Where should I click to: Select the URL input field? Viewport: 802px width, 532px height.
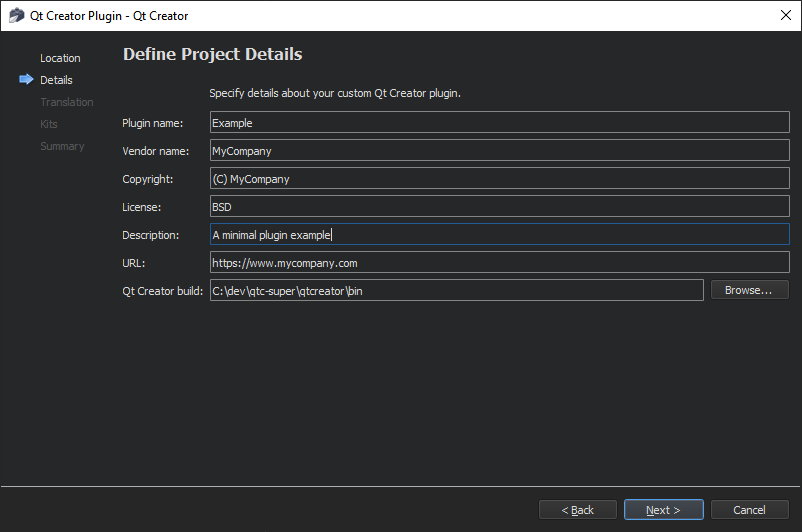tap(499, 263)
